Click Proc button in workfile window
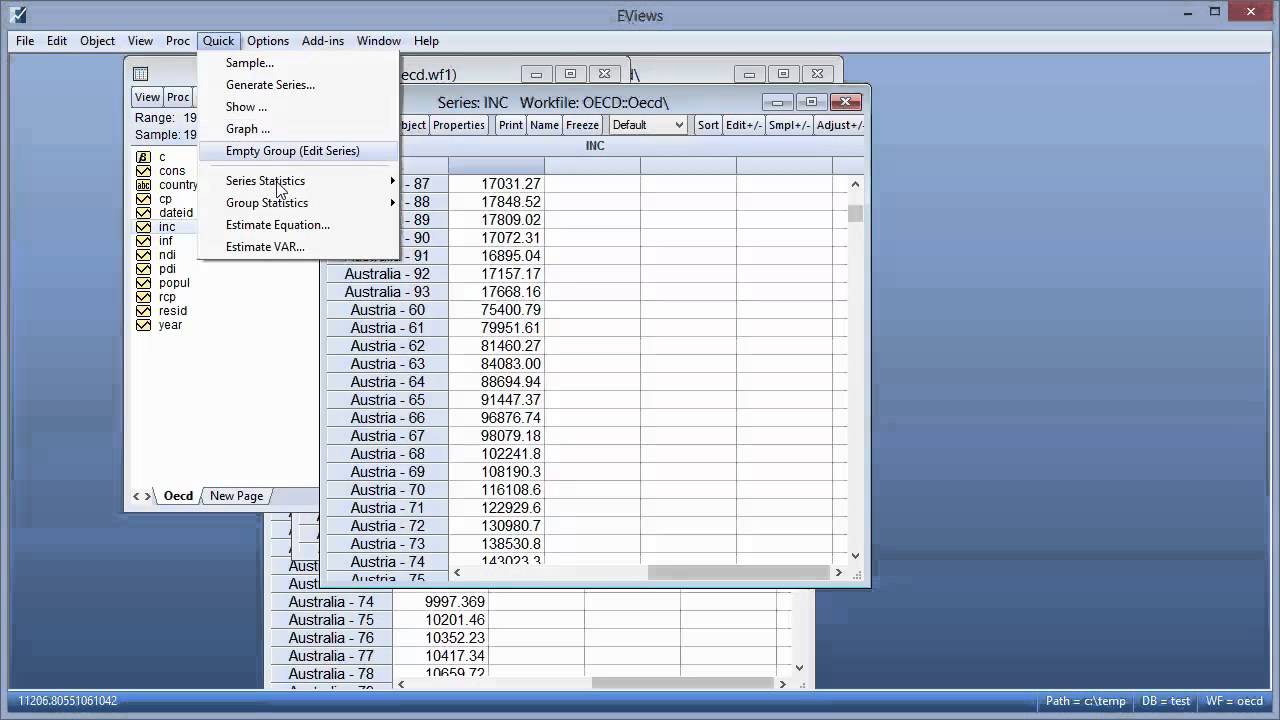1280x720 pixels. (178, 97)
